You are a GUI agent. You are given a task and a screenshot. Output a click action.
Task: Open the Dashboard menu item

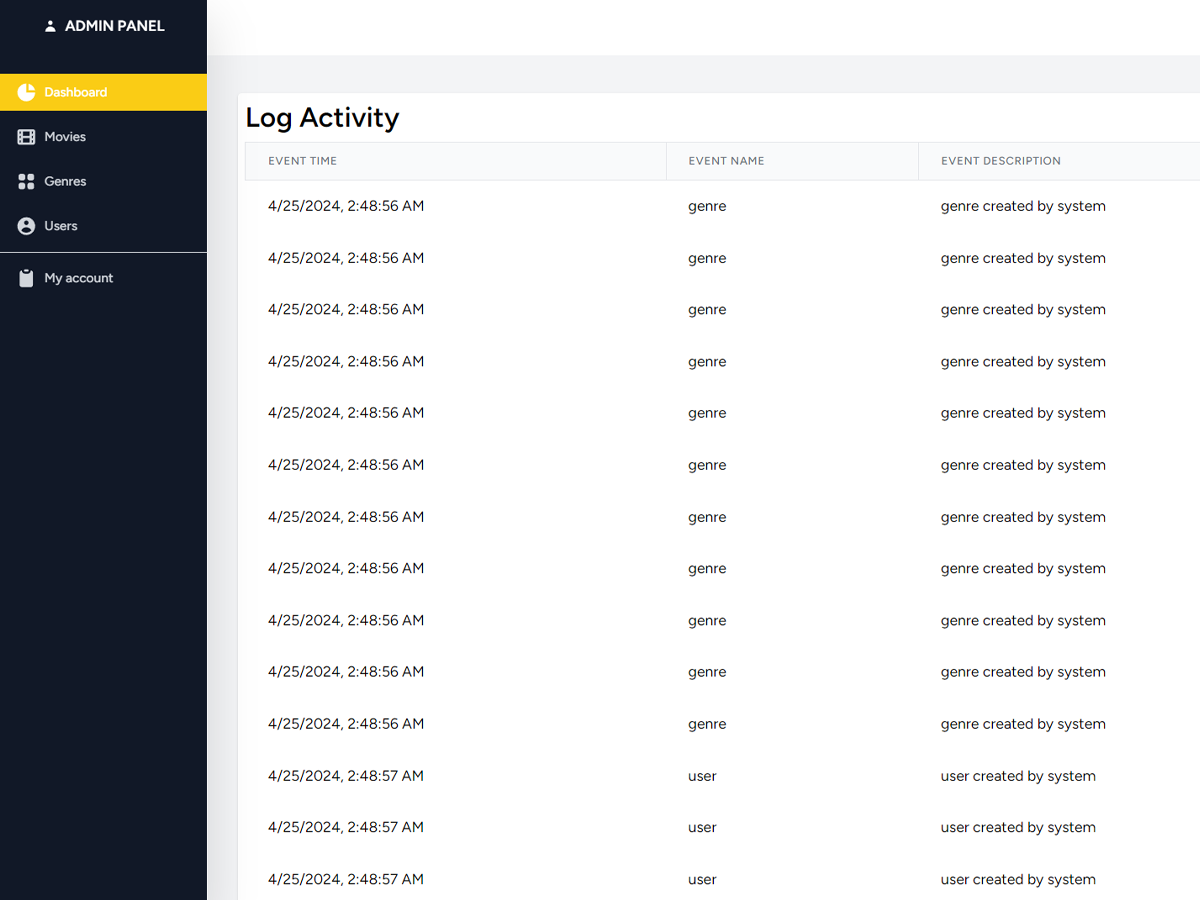point(76,92)
